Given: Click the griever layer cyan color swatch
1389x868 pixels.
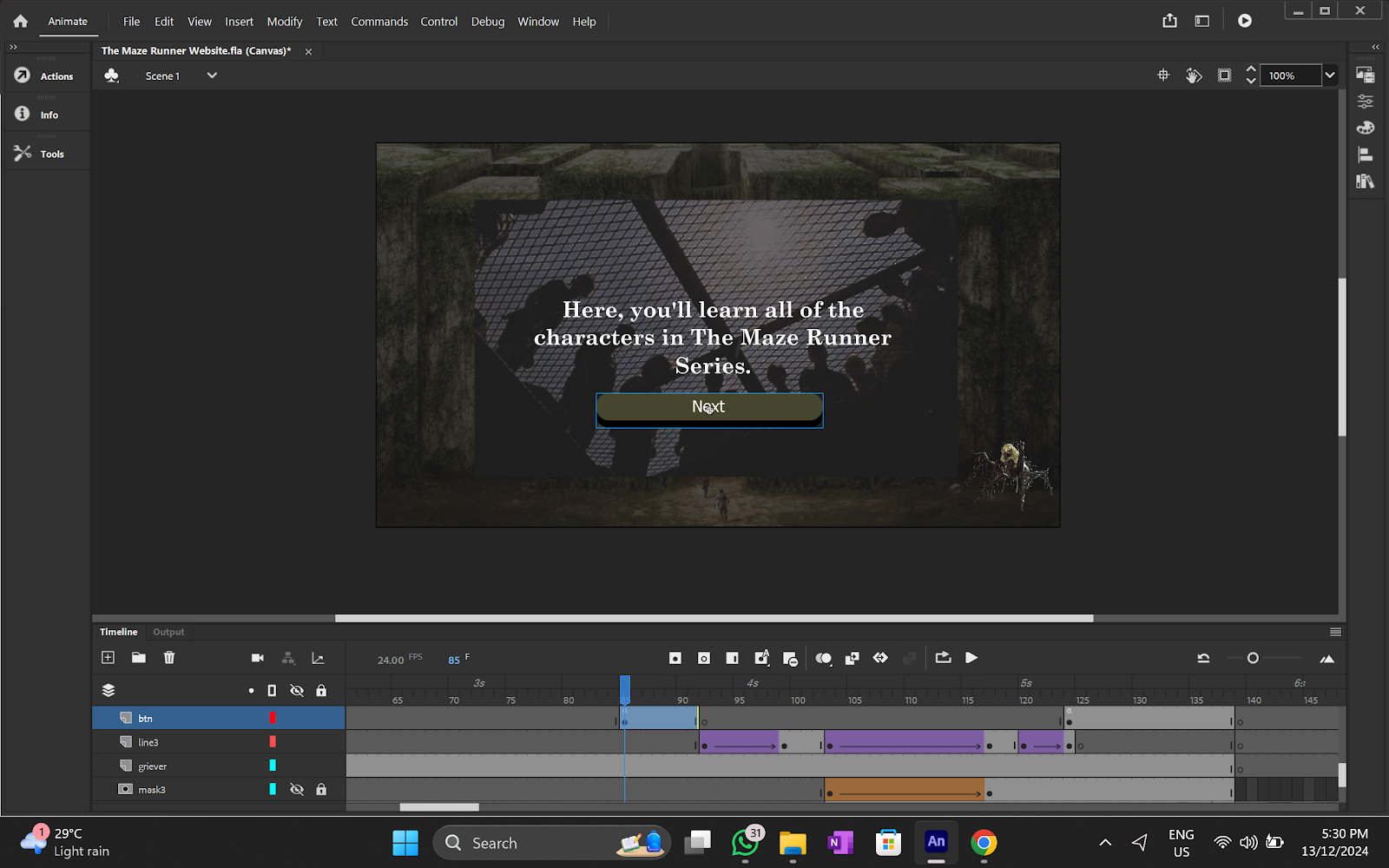Looking at the screenshot, I should [x=273, y=766].
